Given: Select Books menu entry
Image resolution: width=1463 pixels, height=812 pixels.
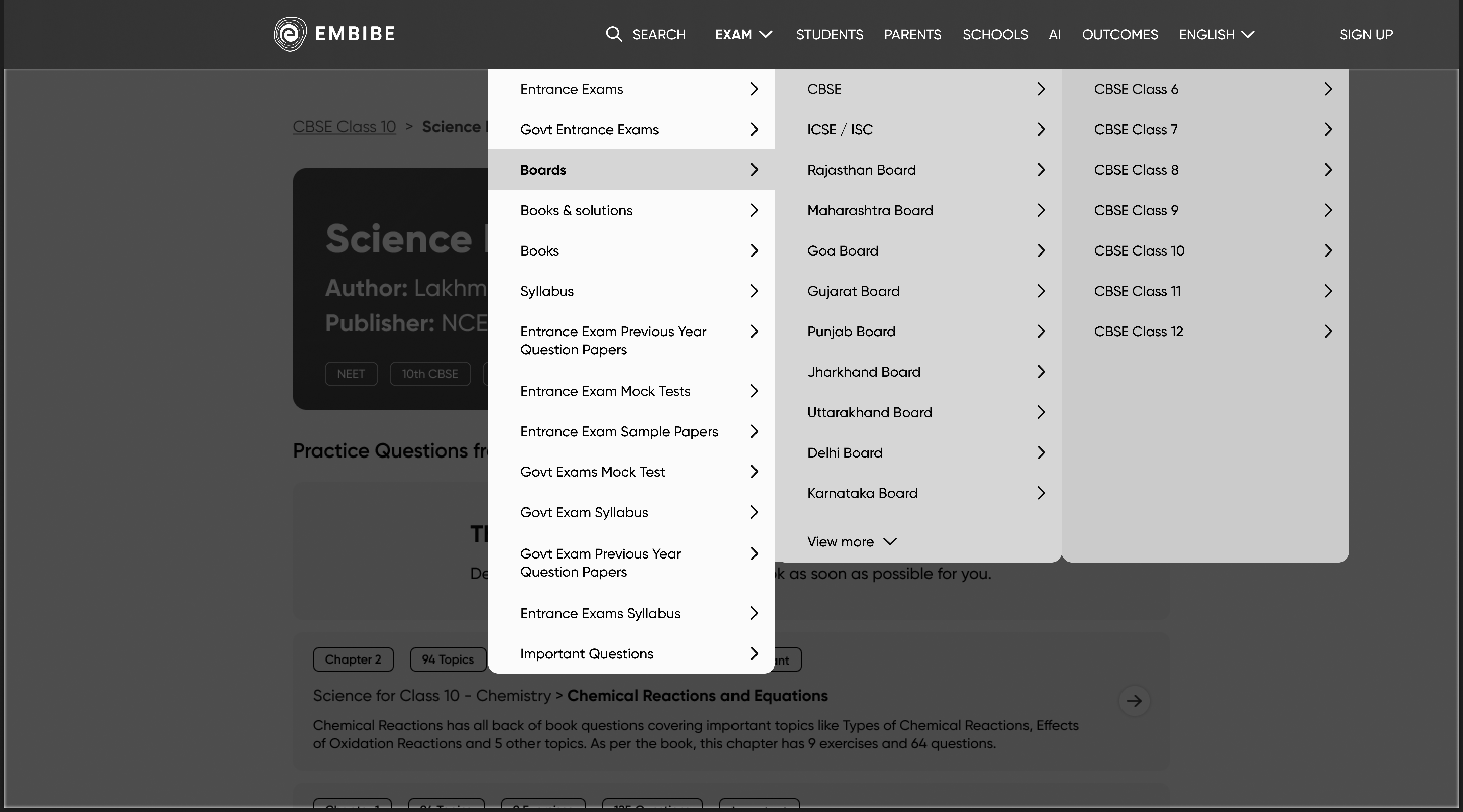Looking at the screenshot, I should coord(631,250).
